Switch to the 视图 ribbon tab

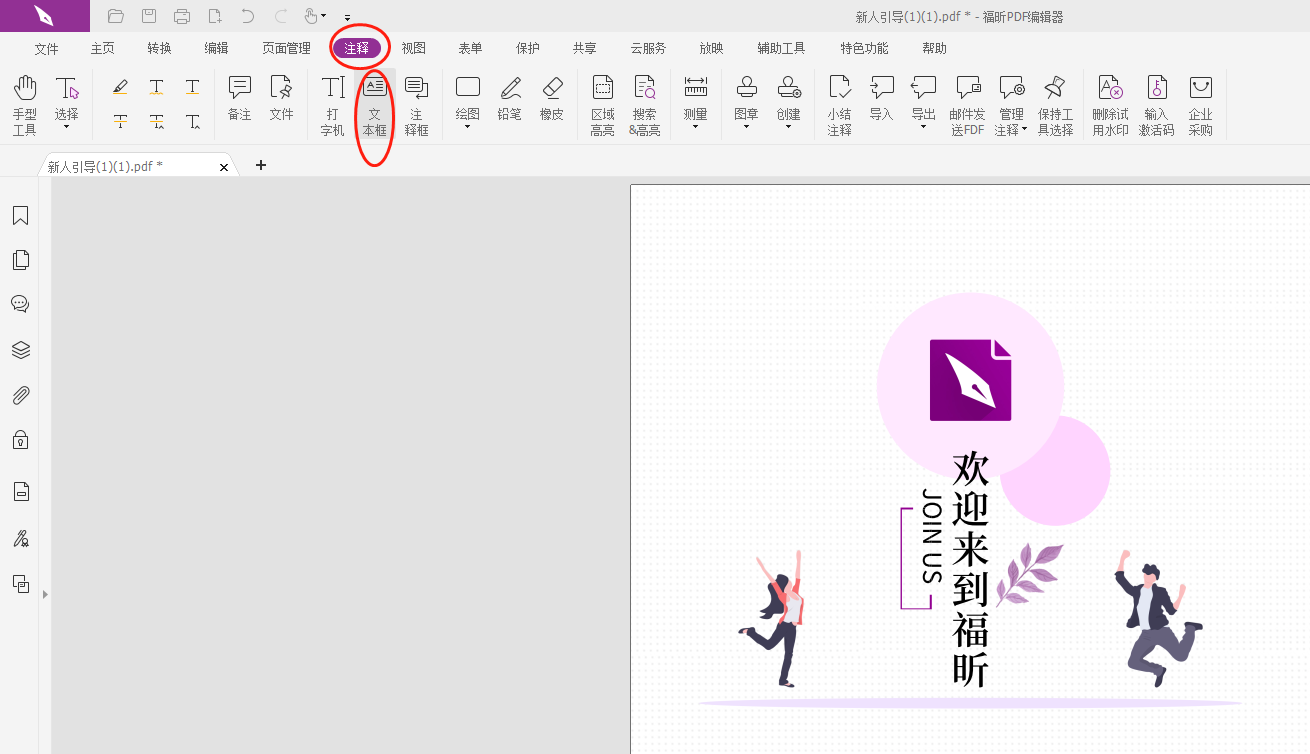413,47
